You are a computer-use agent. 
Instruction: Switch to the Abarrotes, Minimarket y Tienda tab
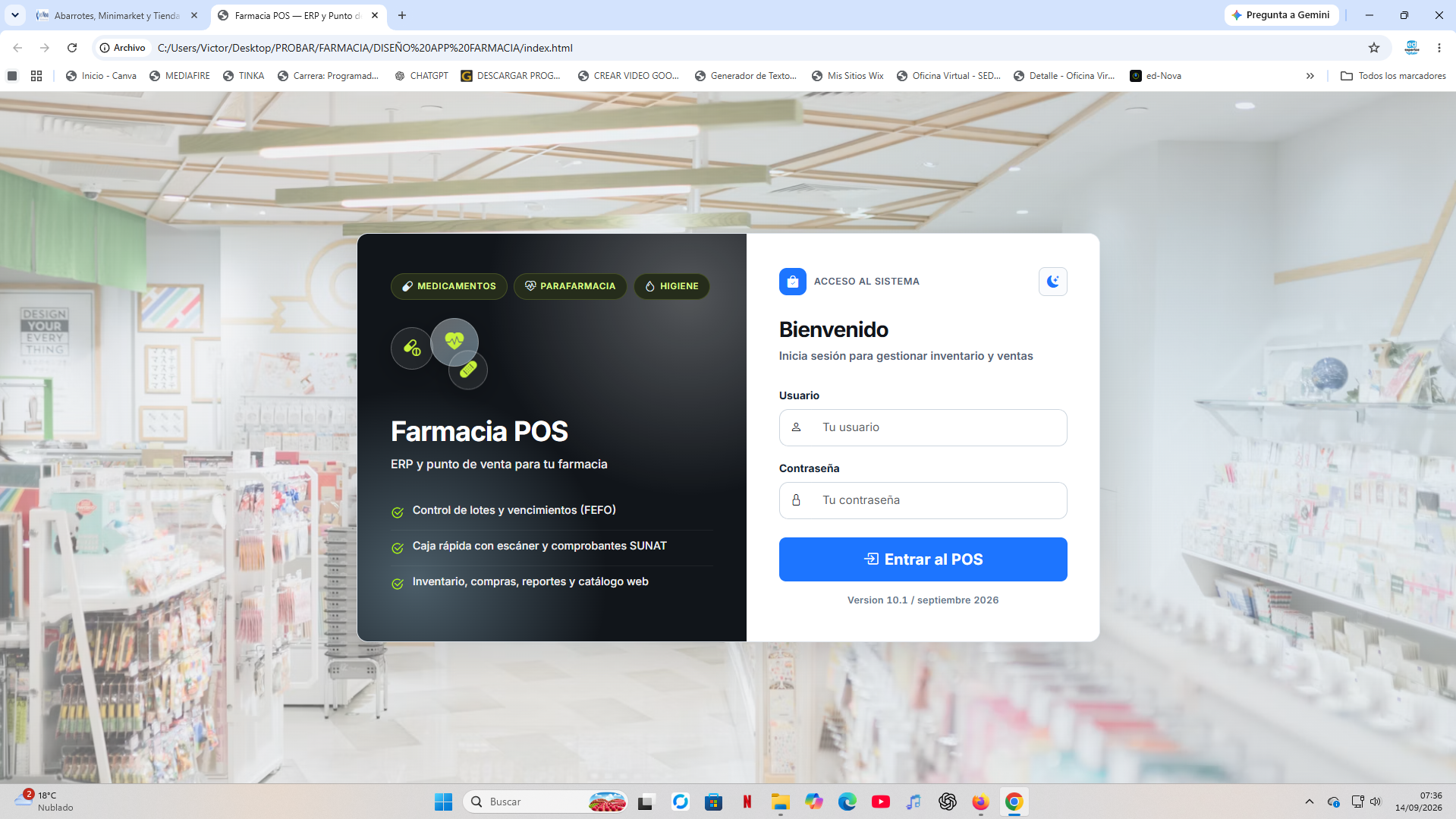[118, 15]
